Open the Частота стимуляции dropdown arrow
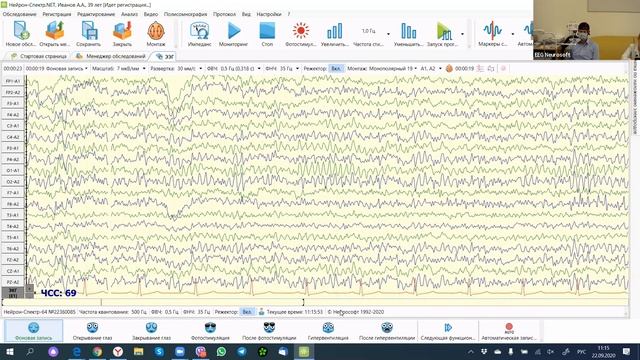 388,34
